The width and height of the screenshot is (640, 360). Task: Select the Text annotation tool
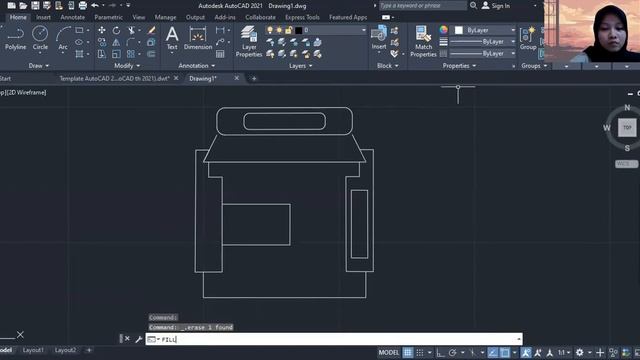[x=172, y=38]
